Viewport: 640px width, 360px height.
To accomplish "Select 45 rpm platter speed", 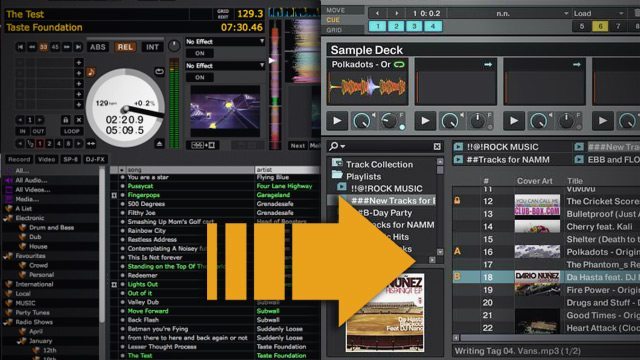I will pos(55,47).
